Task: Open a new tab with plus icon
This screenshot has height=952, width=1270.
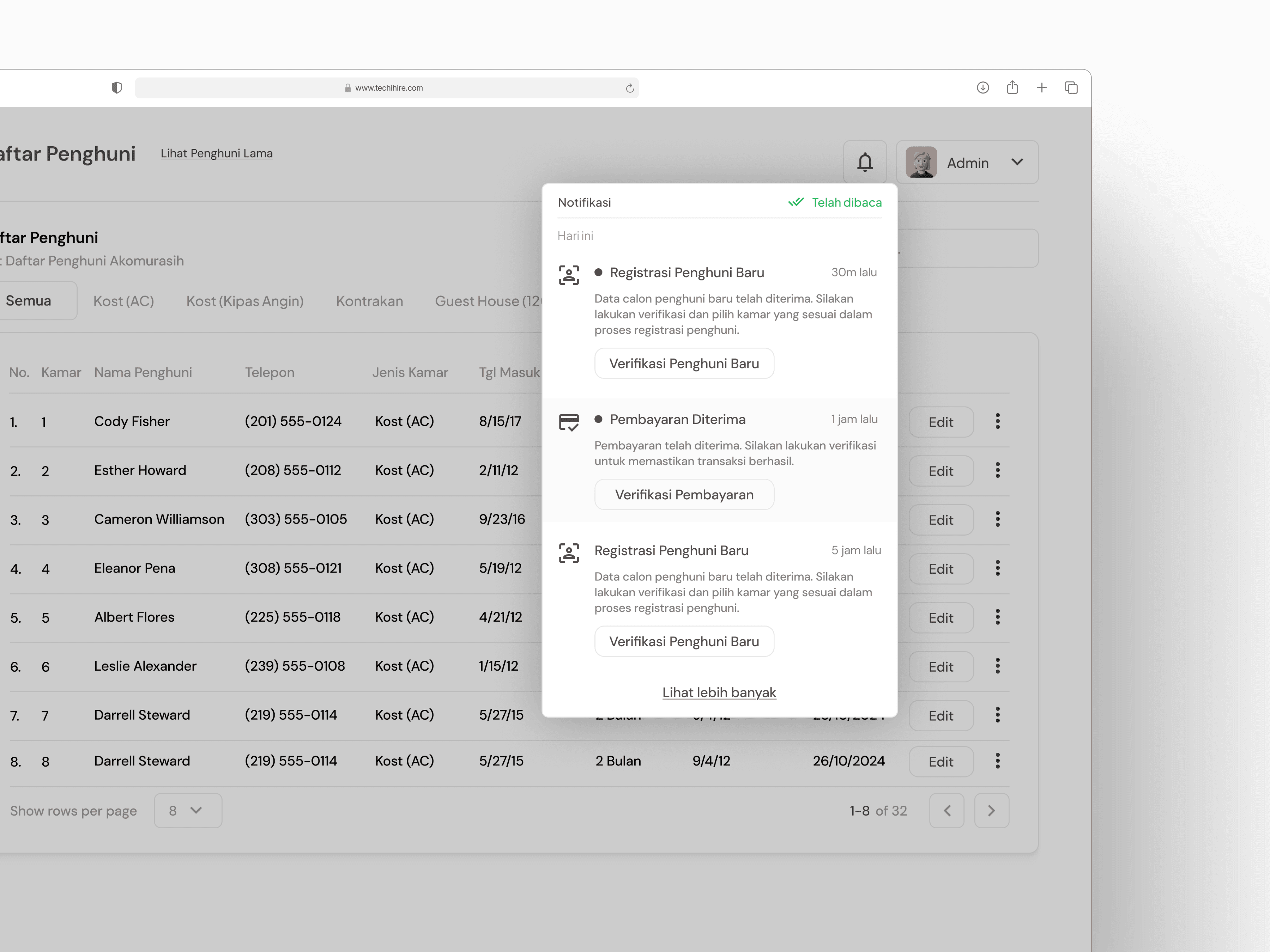Action: [1041, 88]
